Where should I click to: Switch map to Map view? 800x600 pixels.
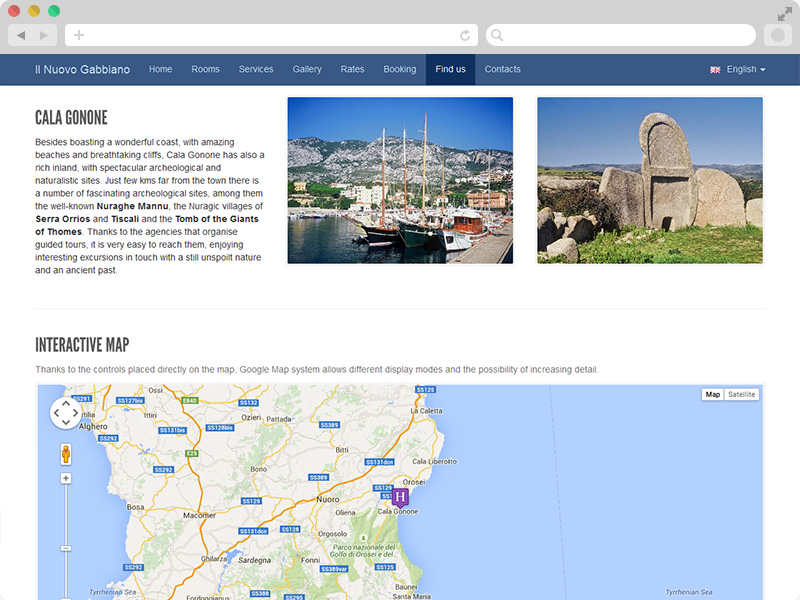point(713,394)
